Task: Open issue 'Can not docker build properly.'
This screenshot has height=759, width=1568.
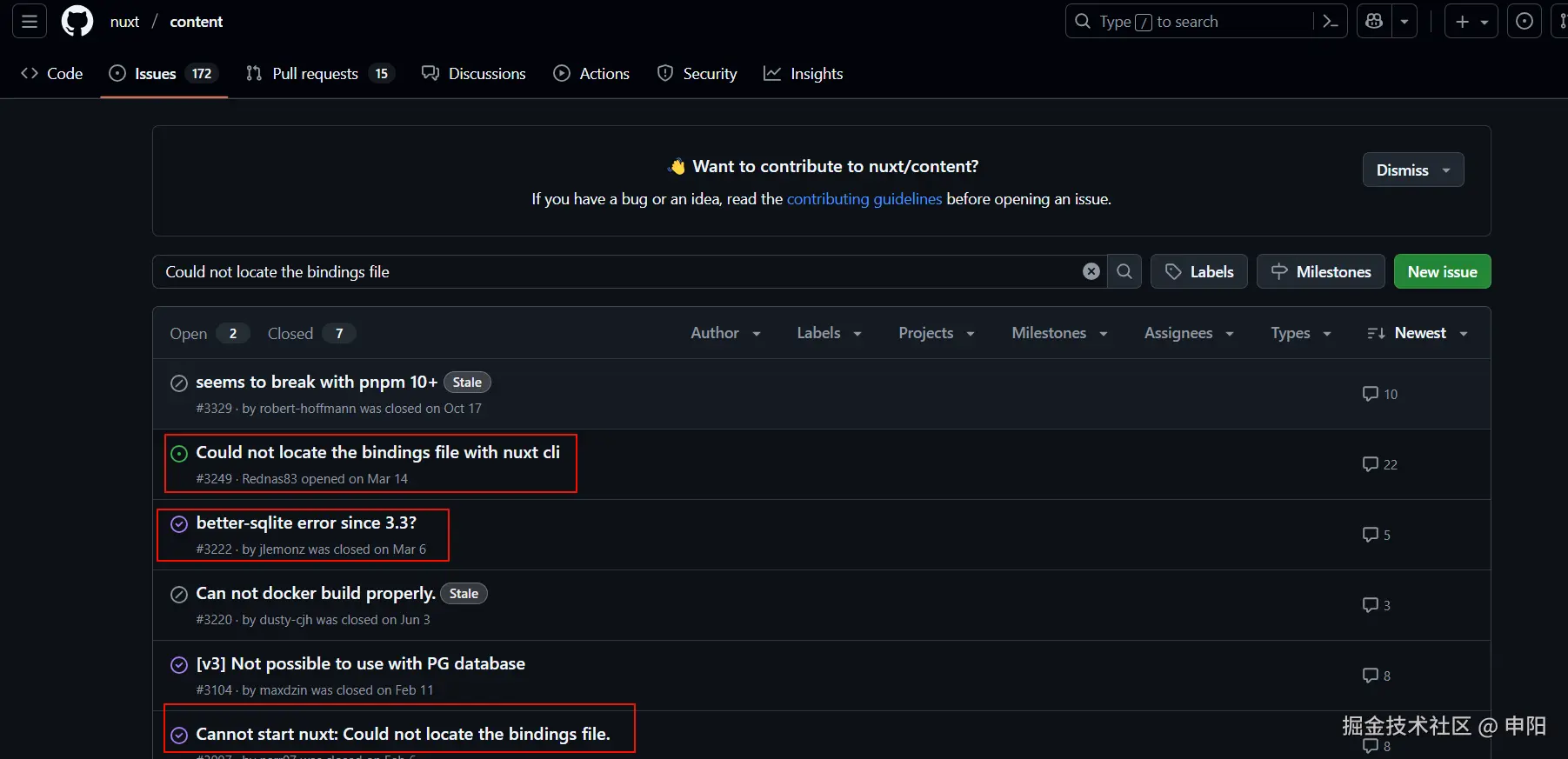Action: tap(316, 593)
